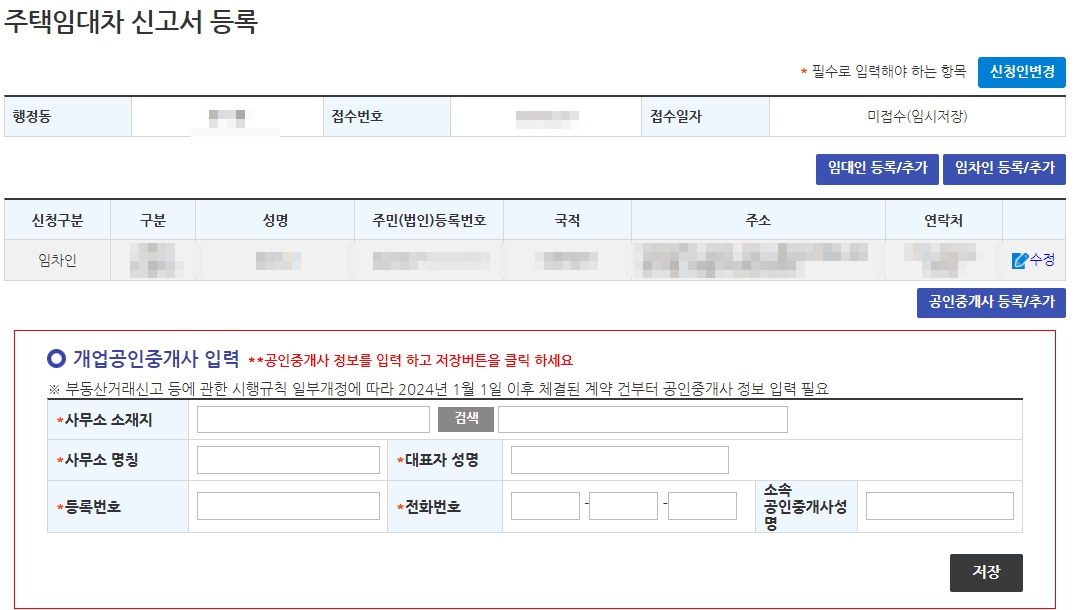This screenshot has width=1080, height=610.
Task: Click the first 전화번호 segment field
Action: click(x=543, y=507)
